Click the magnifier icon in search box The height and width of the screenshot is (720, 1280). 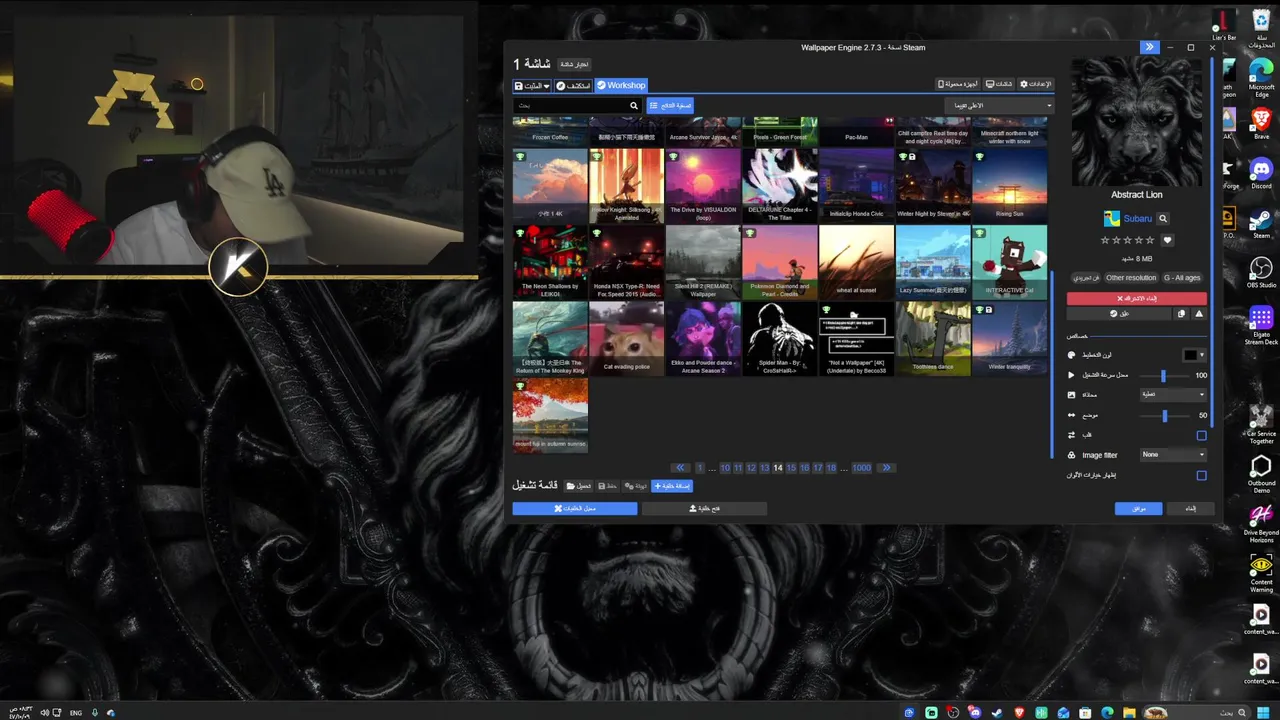tap(633, 105)
